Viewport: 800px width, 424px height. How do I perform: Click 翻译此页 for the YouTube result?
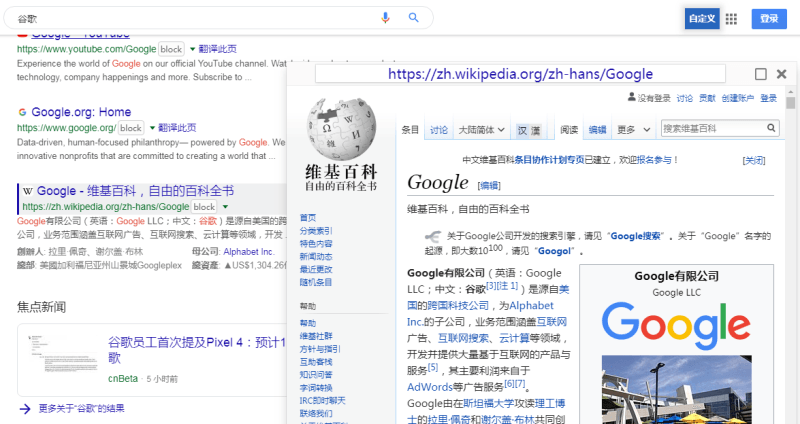pyautogui.click(x=217, y=49)
